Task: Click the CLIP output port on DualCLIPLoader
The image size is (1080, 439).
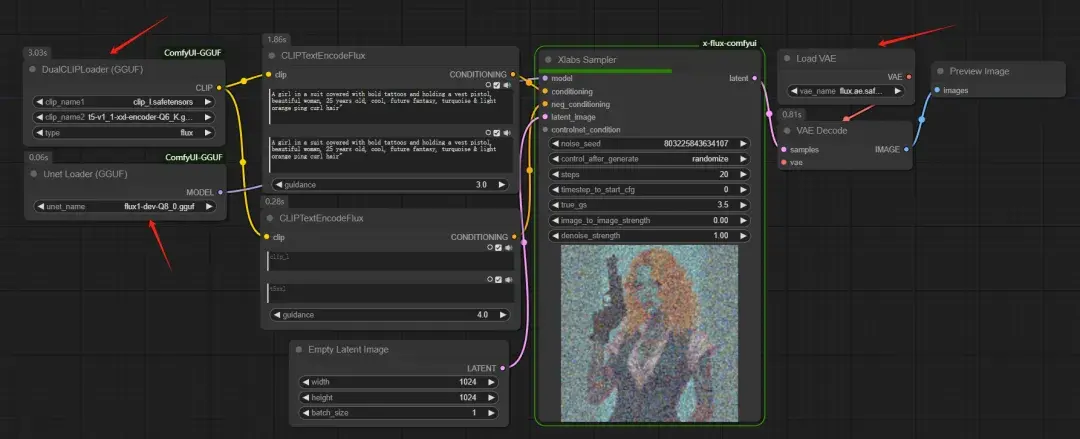Action: point(219,87)
